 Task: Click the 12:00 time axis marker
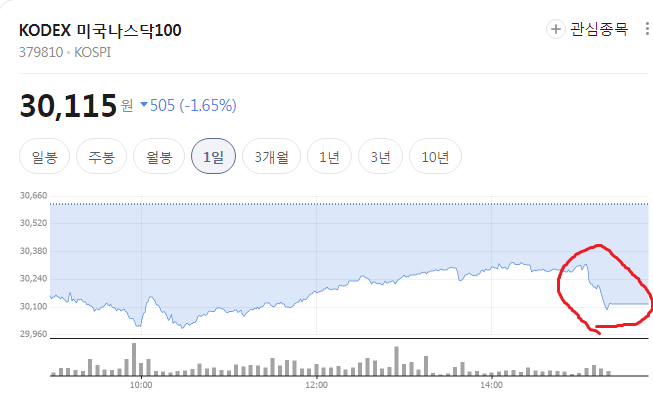[316, 385]
